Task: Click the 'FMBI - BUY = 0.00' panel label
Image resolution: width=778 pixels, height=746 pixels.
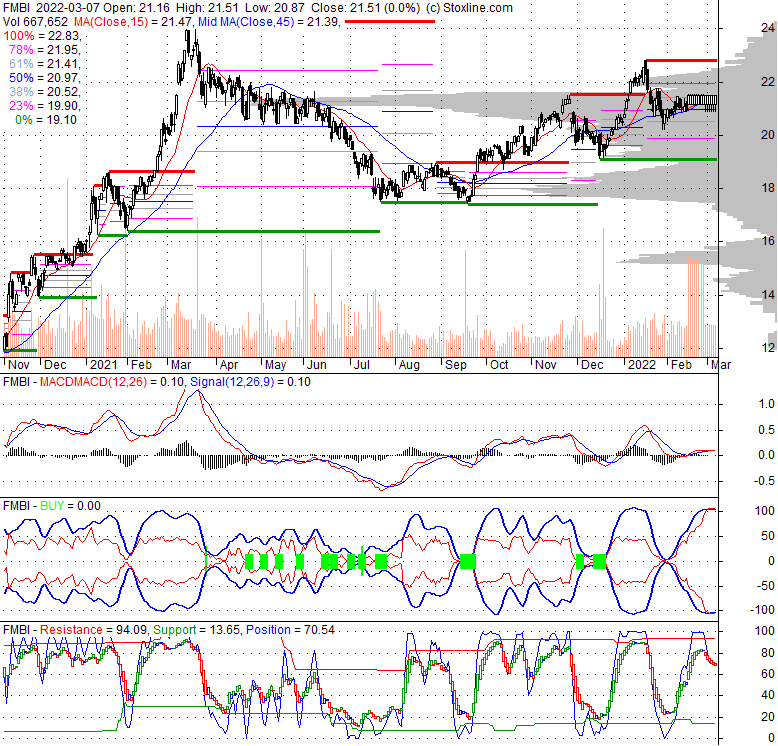Action: pyautogui.click(x=52, y=506)
